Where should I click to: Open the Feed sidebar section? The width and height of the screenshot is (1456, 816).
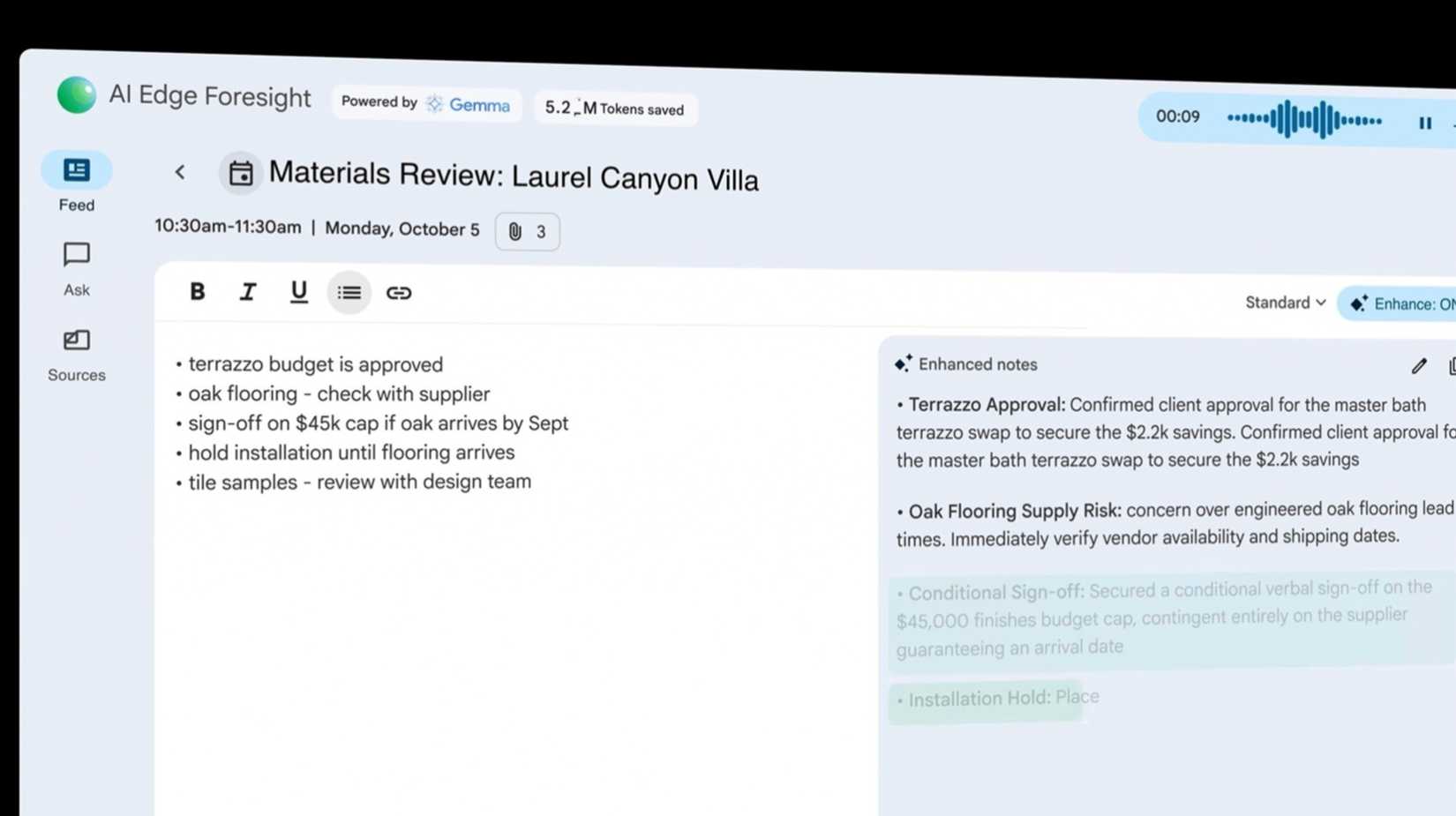click(77, 183)
